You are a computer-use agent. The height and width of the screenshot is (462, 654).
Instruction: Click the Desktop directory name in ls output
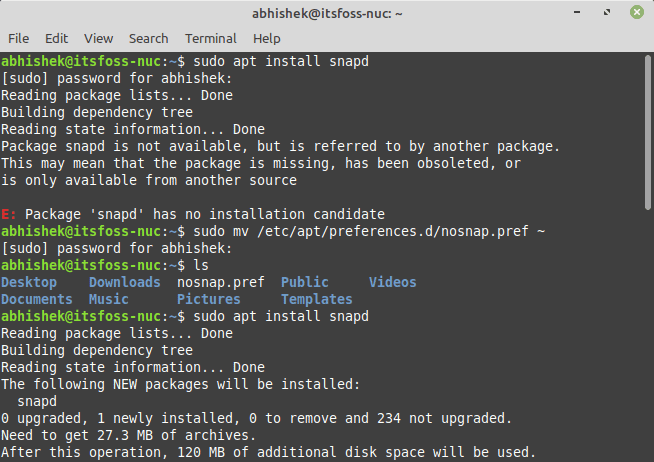tap(29, 282)
